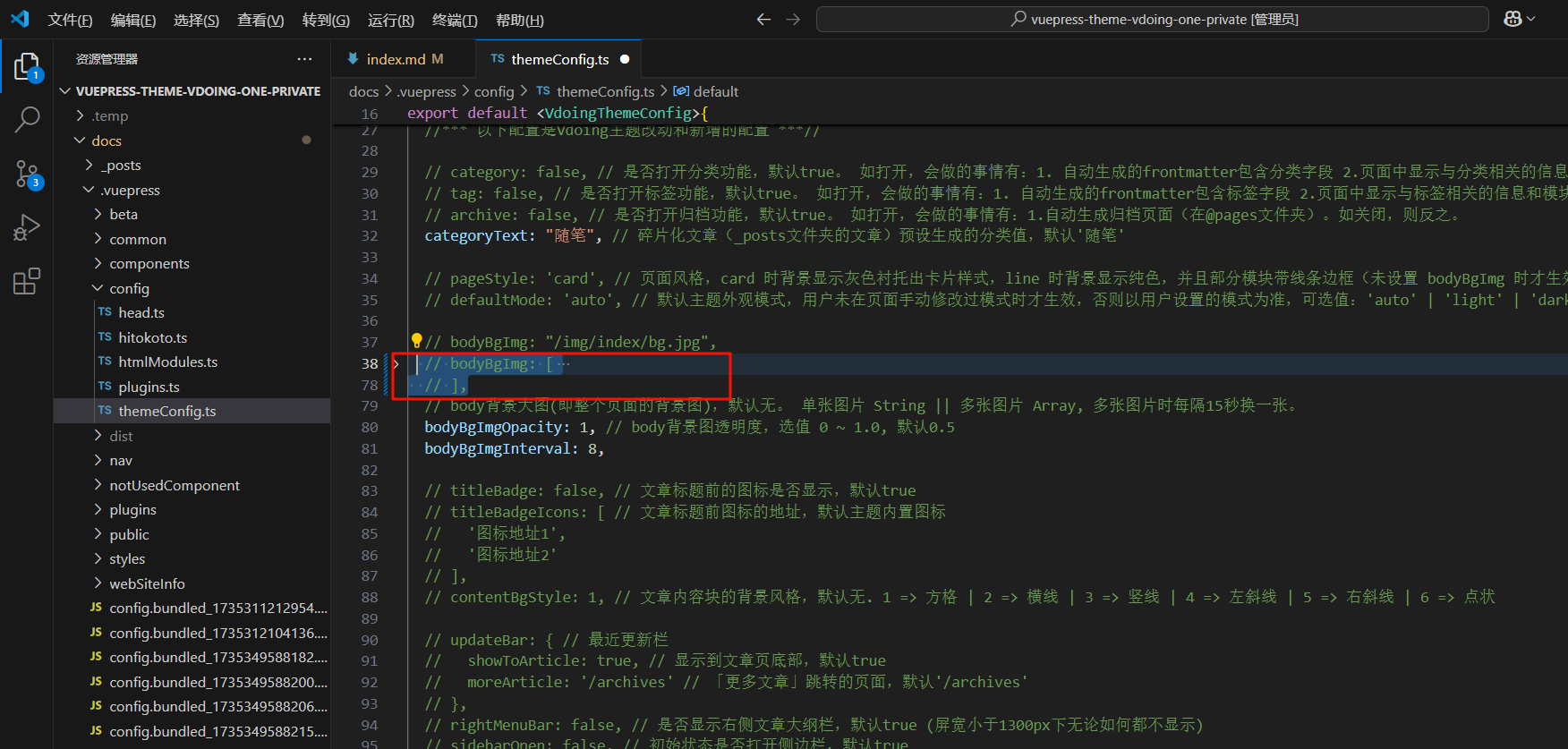The width and height of the screenshot is (1568, 749).
Task: Click .vuepress in the breadcrumb path
Action: point(426,91)
